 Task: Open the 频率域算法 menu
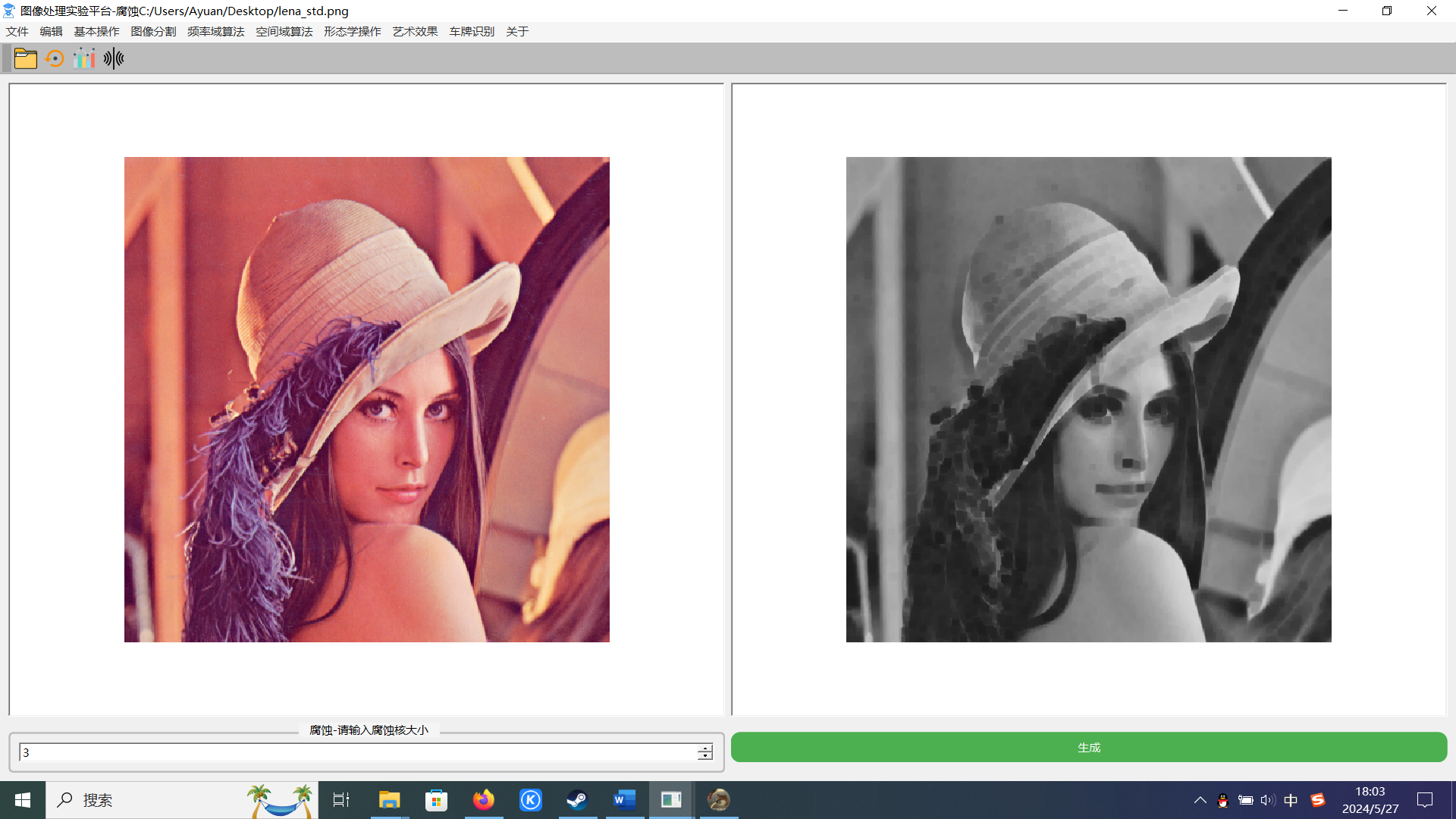[215, 31]
